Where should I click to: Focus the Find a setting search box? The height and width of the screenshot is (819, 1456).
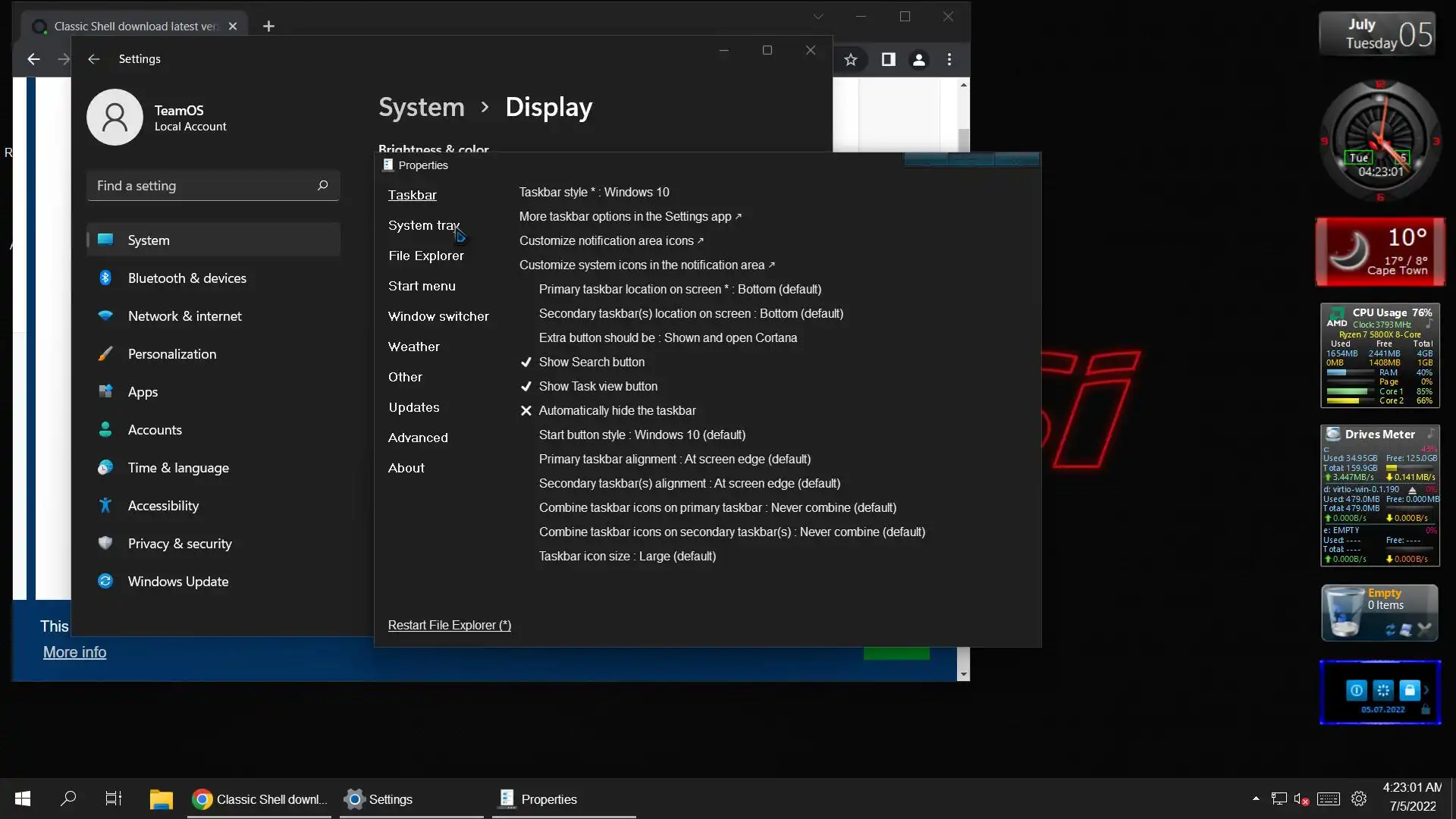(205, 186)
